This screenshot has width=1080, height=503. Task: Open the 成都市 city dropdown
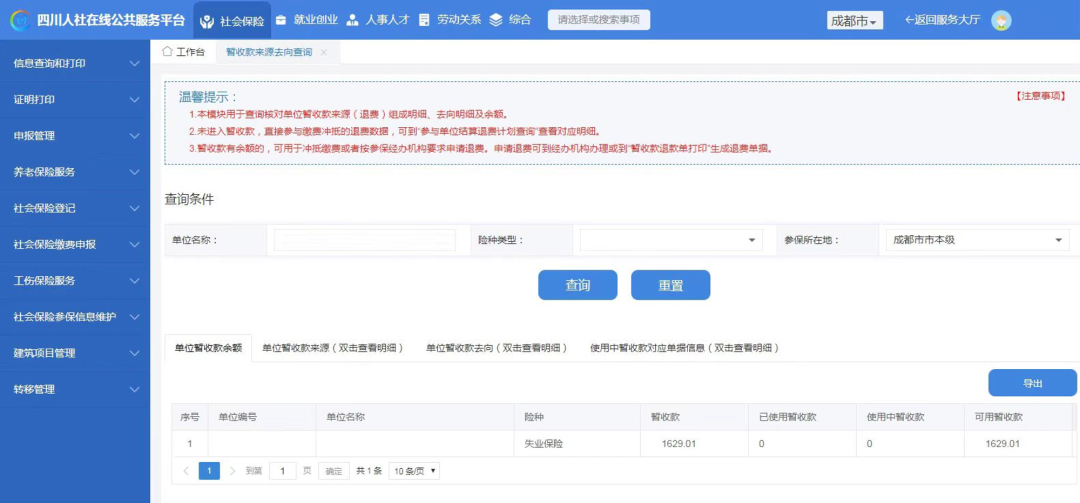coord(855,21)
